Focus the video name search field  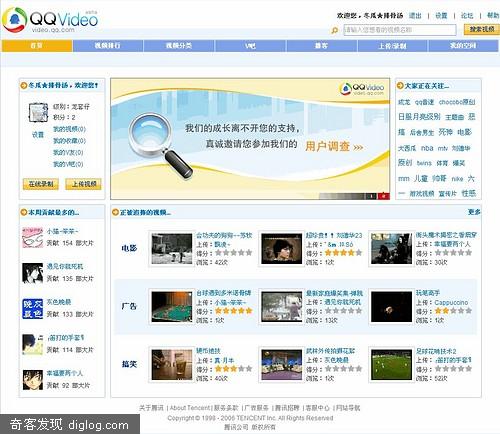pos(400,30)
